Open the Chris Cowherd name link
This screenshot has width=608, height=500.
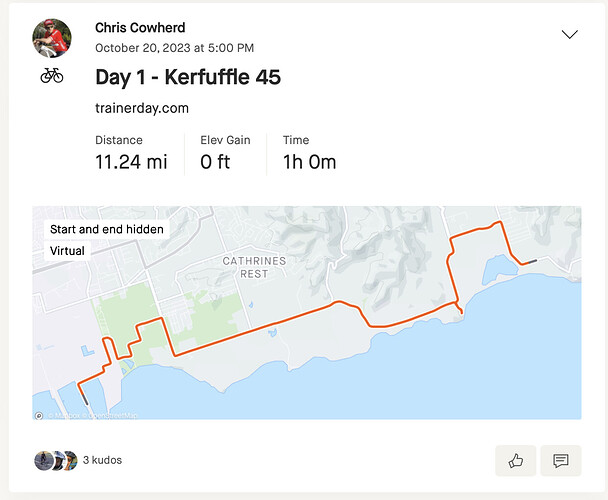pos(140,28)
